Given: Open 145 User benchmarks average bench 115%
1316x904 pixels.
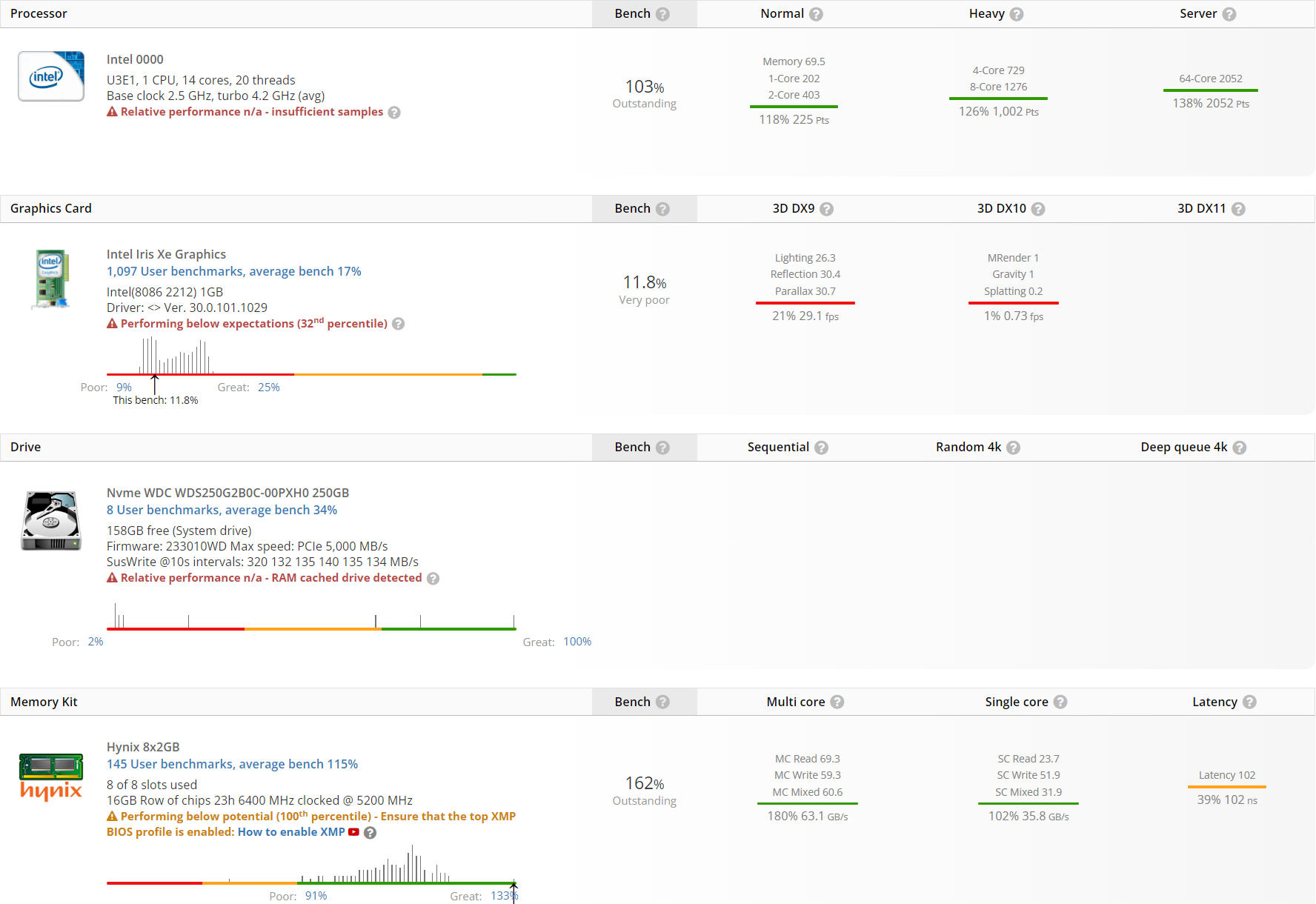Looking at the screenshot, I should [x=232, y=764].
